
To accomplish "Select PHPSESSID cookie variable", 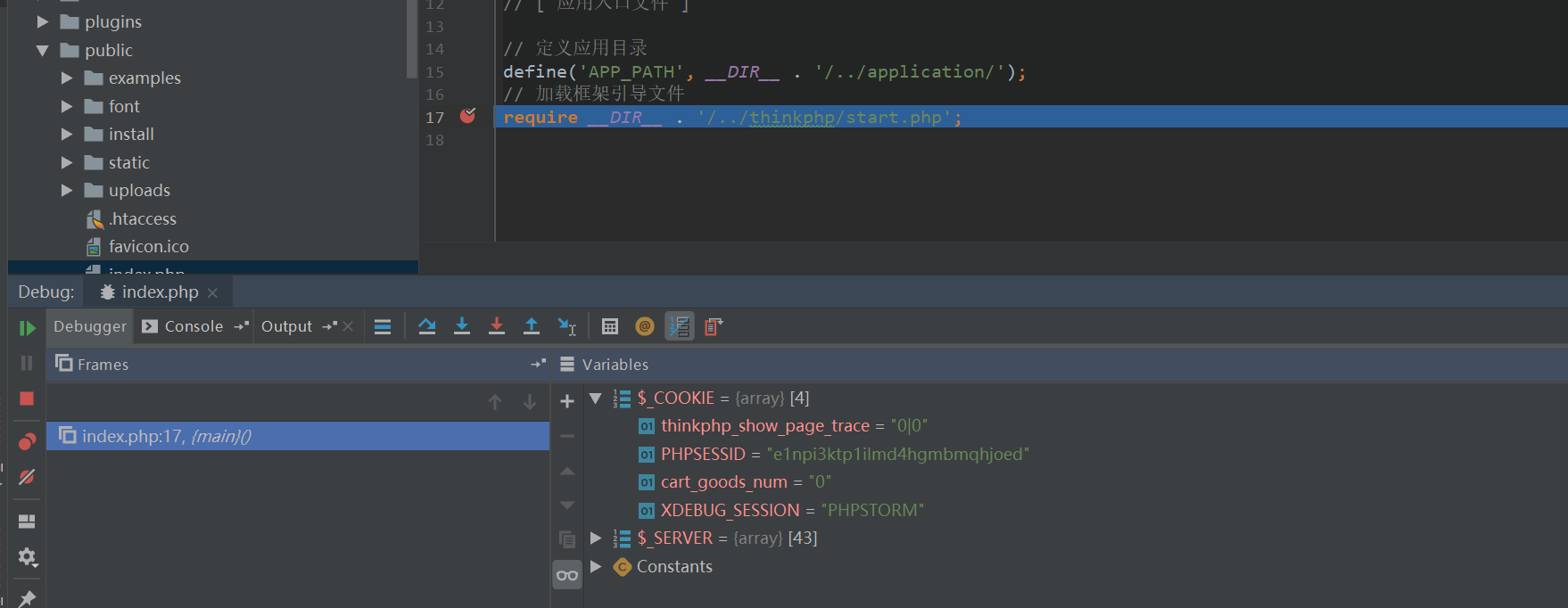I will 834,454.
